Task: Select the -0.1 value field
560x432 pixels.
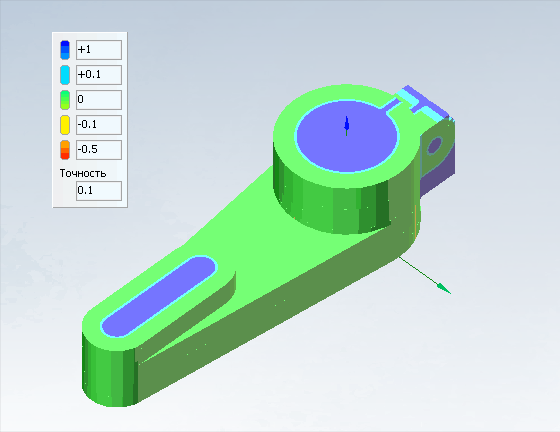Action: 99,125
